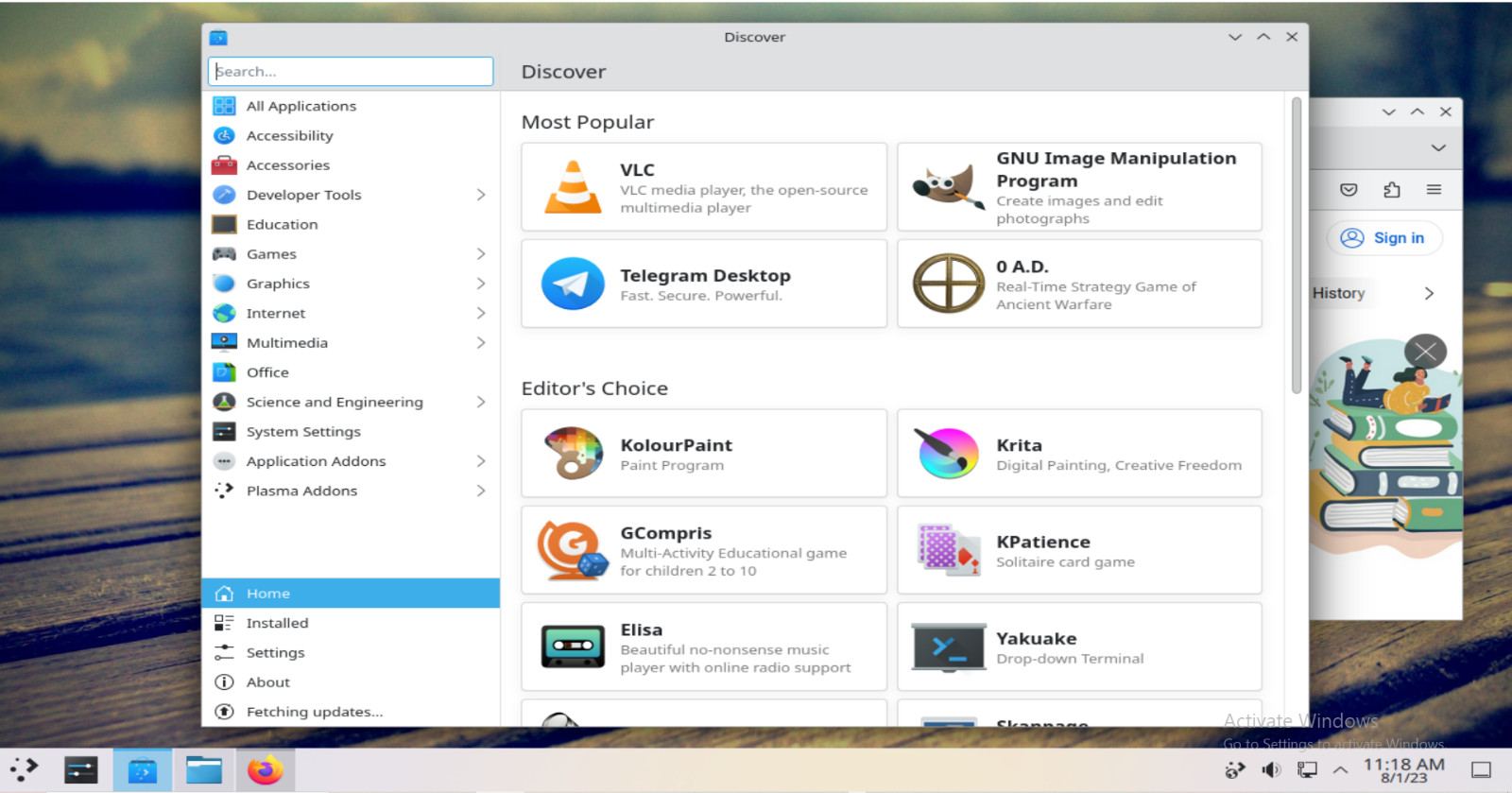1512x793 pixels.
Task: Click the red Accessories toolbox icon
Action: (224, 165)
